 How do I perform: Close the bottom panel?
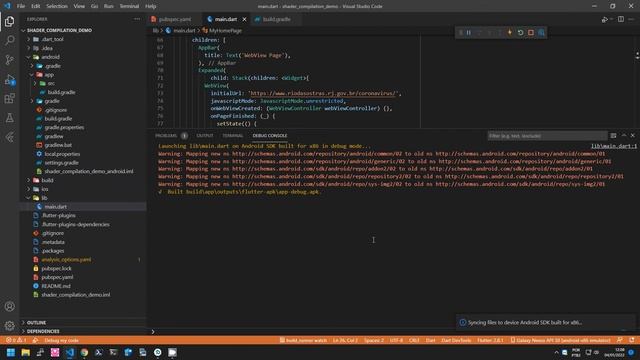pos(633,136)
